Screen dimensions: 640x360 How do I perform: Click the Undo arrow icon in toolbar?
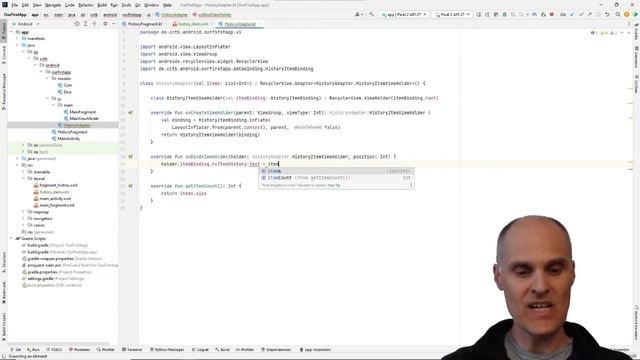pyautogui.click(x=607, y=14)
